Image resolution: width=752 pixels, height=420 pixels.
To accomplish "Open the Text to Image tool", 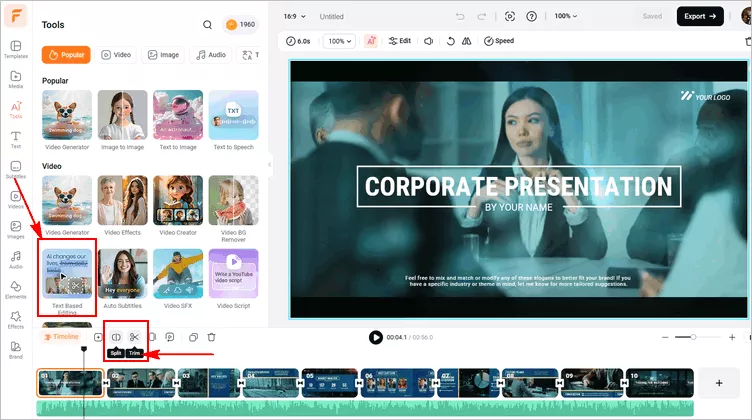I will point(178,120).
